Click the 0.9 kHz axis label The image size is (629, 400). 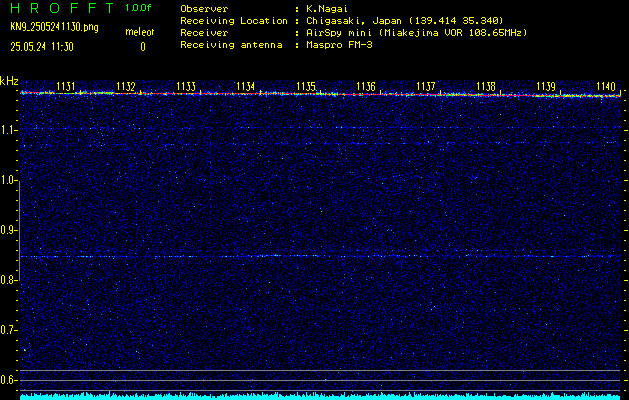click(x=7, y=230)
